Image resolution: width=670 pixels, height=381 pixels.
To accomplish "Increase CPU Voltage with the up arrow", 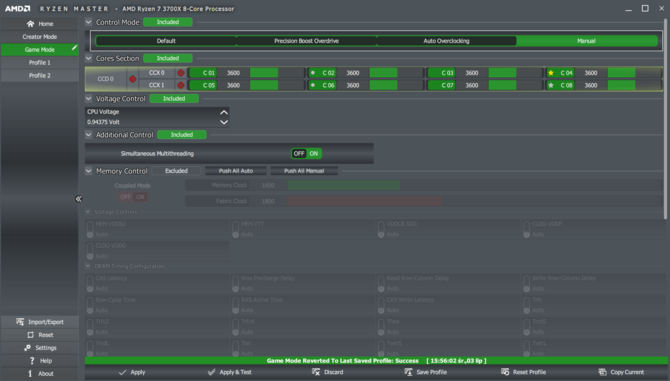I will click(223, 112).
